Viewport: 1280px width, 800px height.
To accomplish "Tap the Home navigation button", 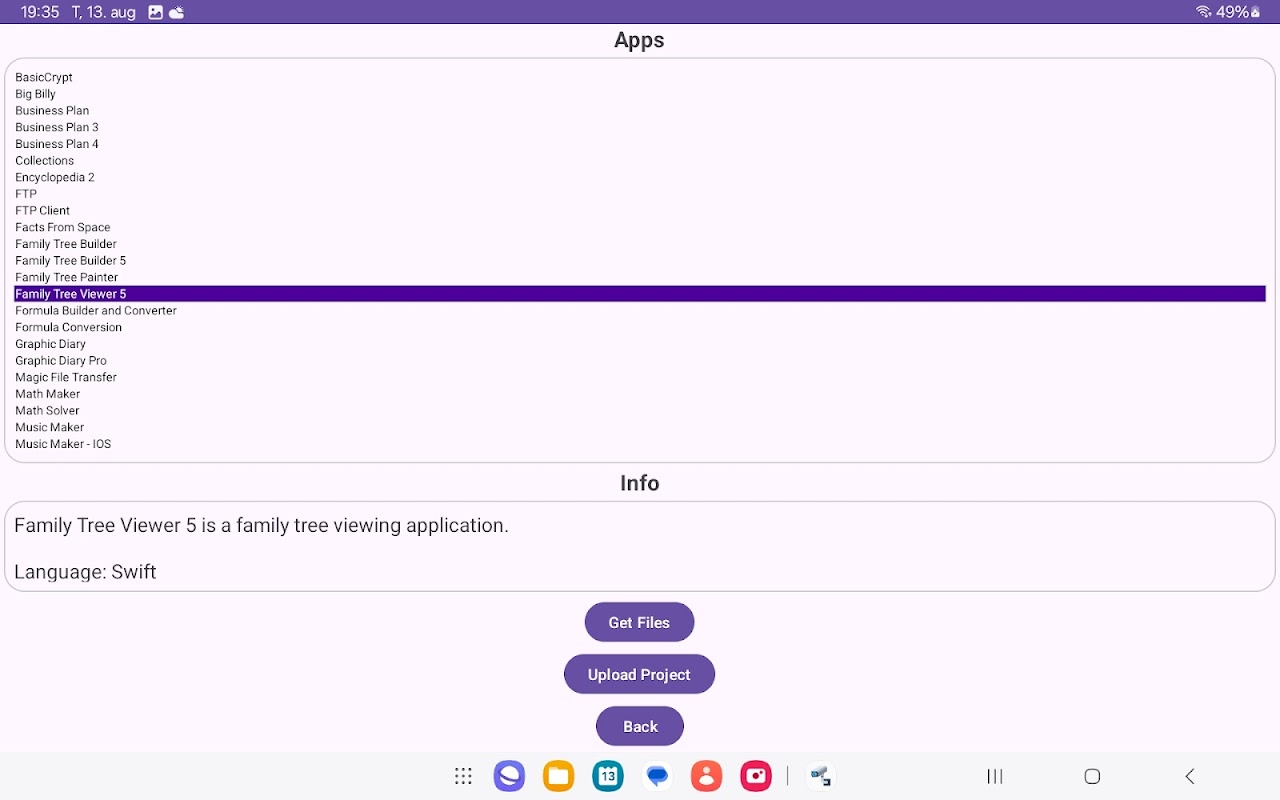I will tap(1092, 776).
